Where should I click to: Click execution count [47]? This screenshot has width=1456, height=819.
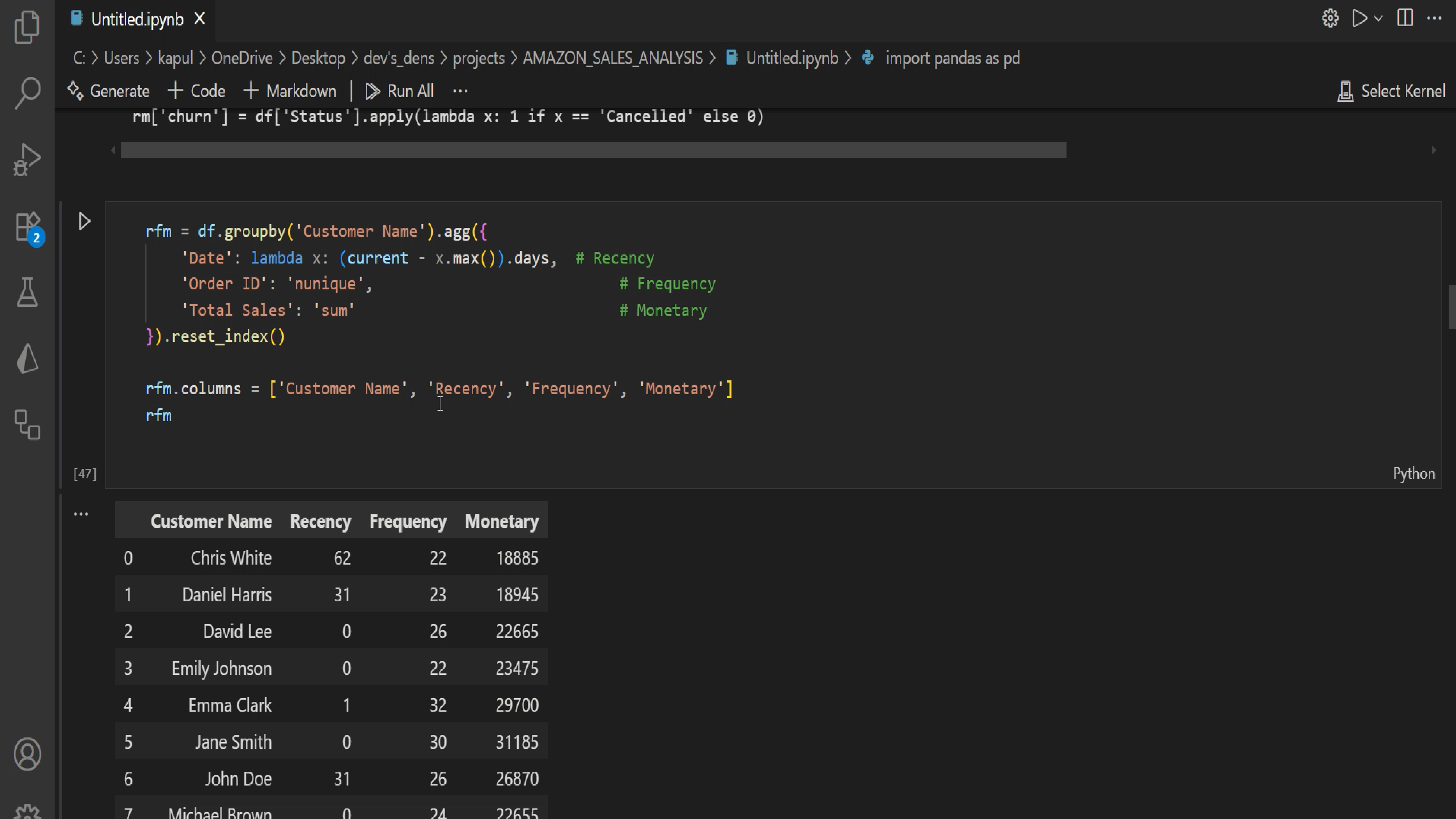tap(85, 473)
